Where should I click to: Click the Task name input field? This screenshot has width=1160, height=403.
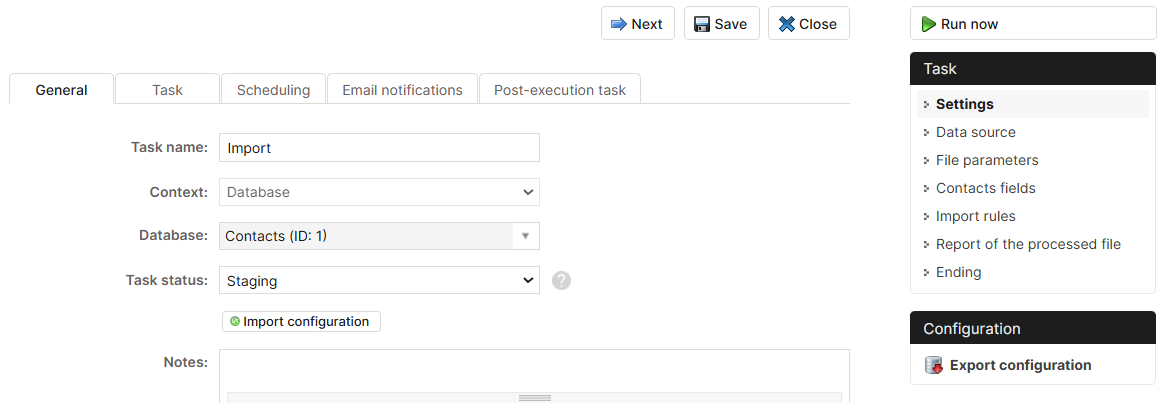(380, 148)
